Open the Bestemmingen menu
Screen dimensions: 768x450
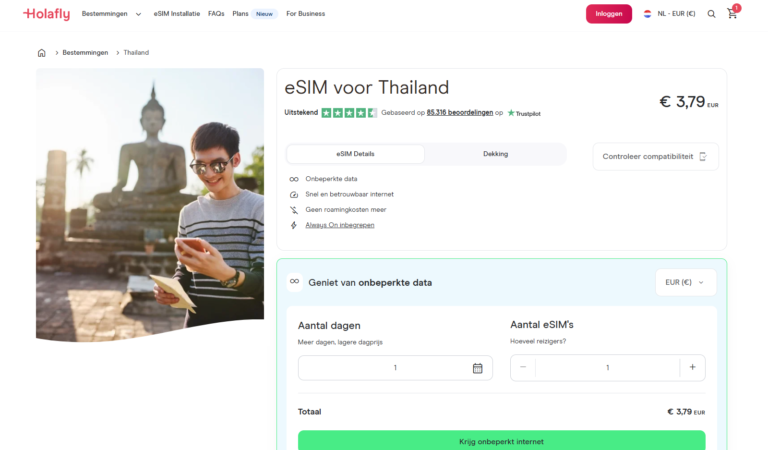coord(107,14)
